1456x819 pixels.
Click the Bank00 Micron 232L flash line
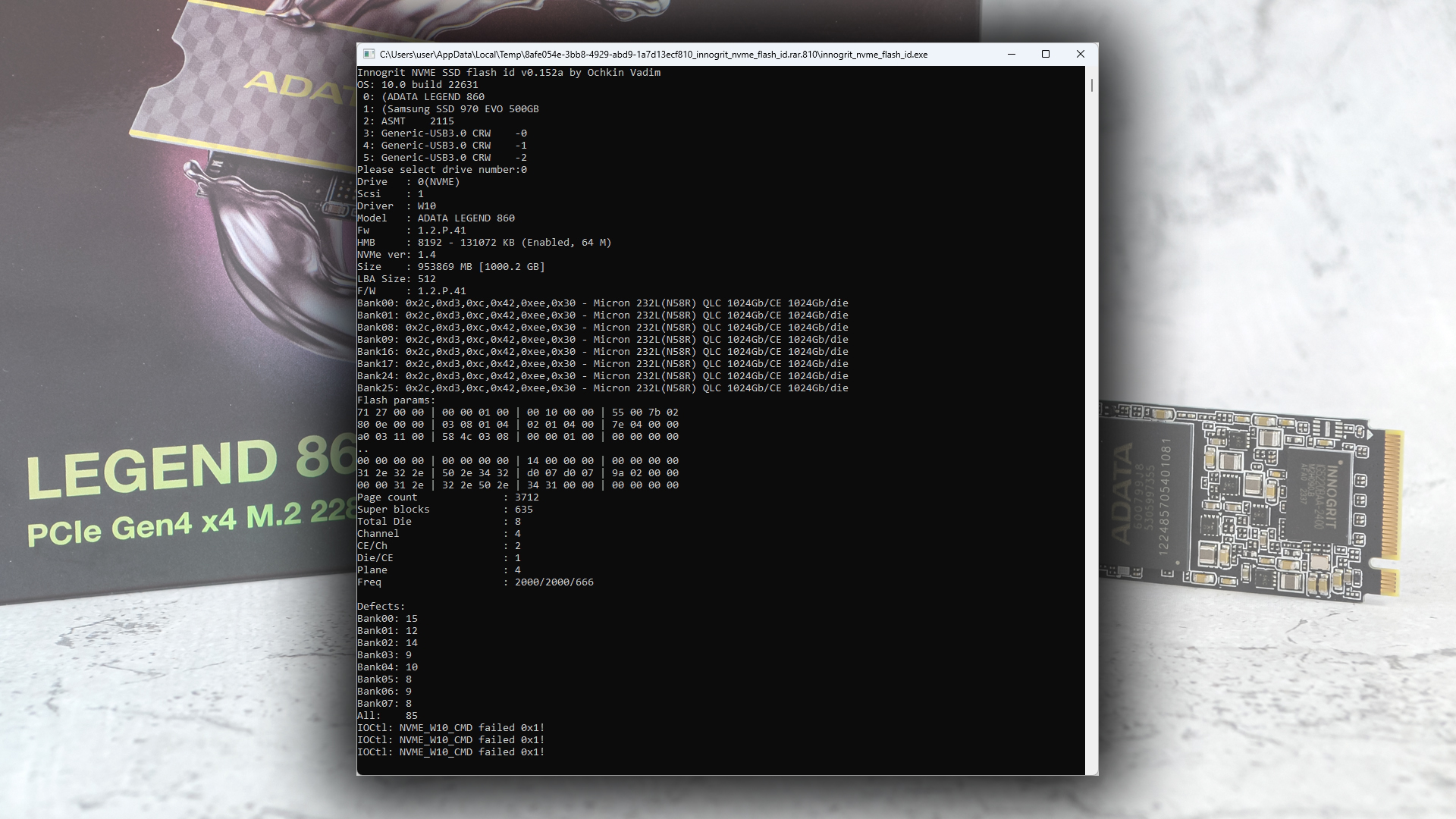coord(603,303)
